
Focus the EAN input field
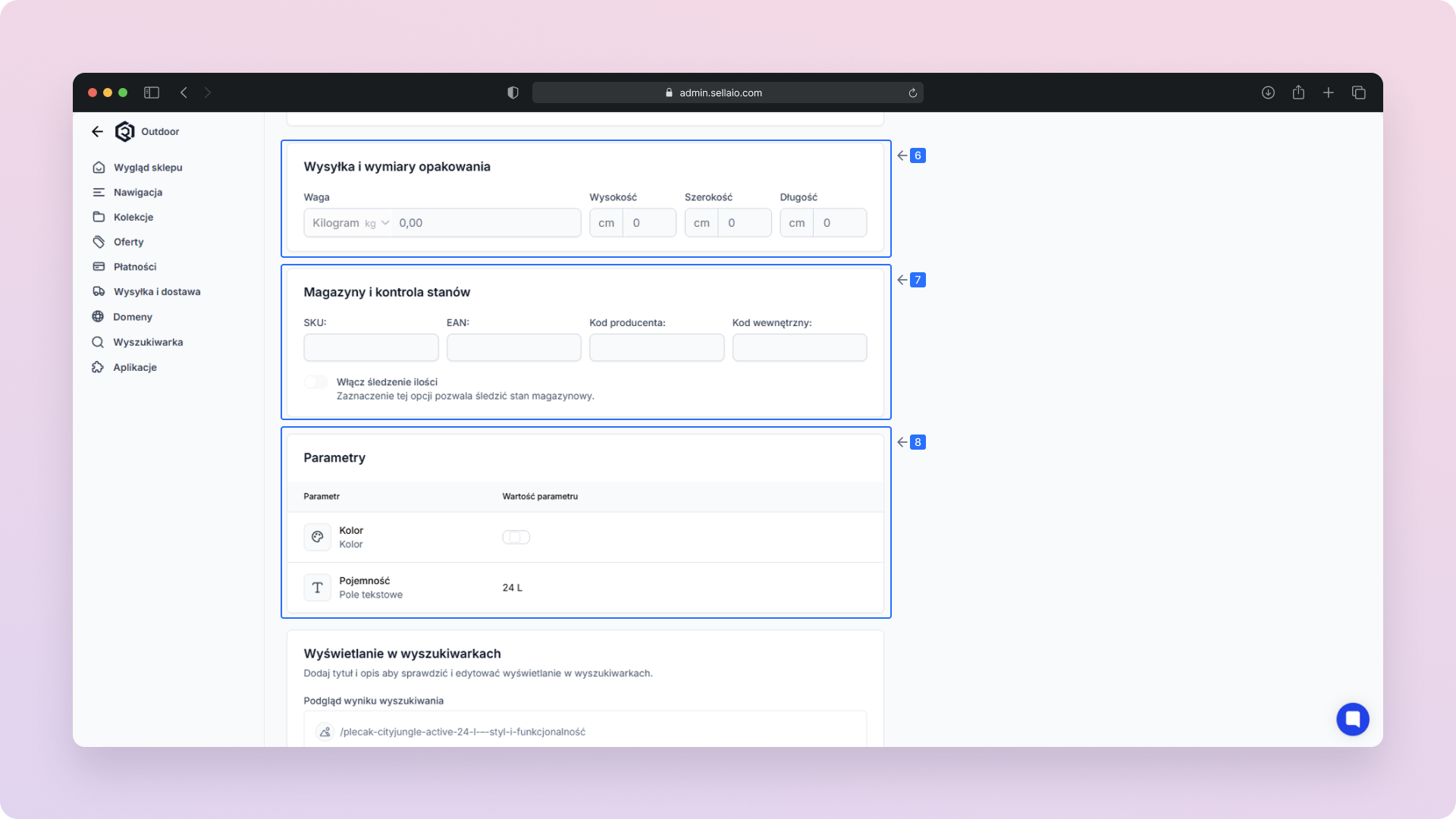click(x=513, y=348)
